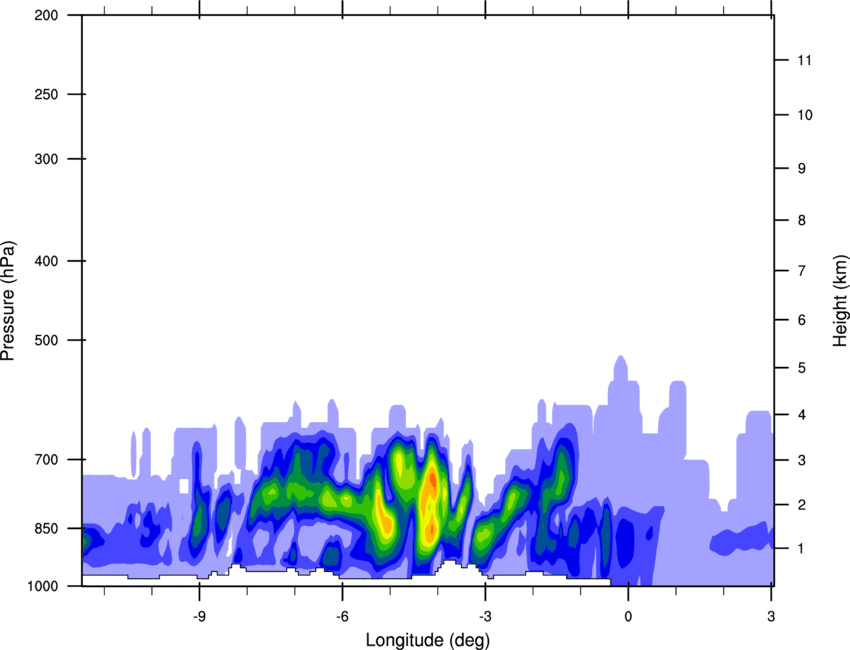Click the 1 km height label
Image resolution: width=850 pixels, height=650 pixels.
[802, 549]
